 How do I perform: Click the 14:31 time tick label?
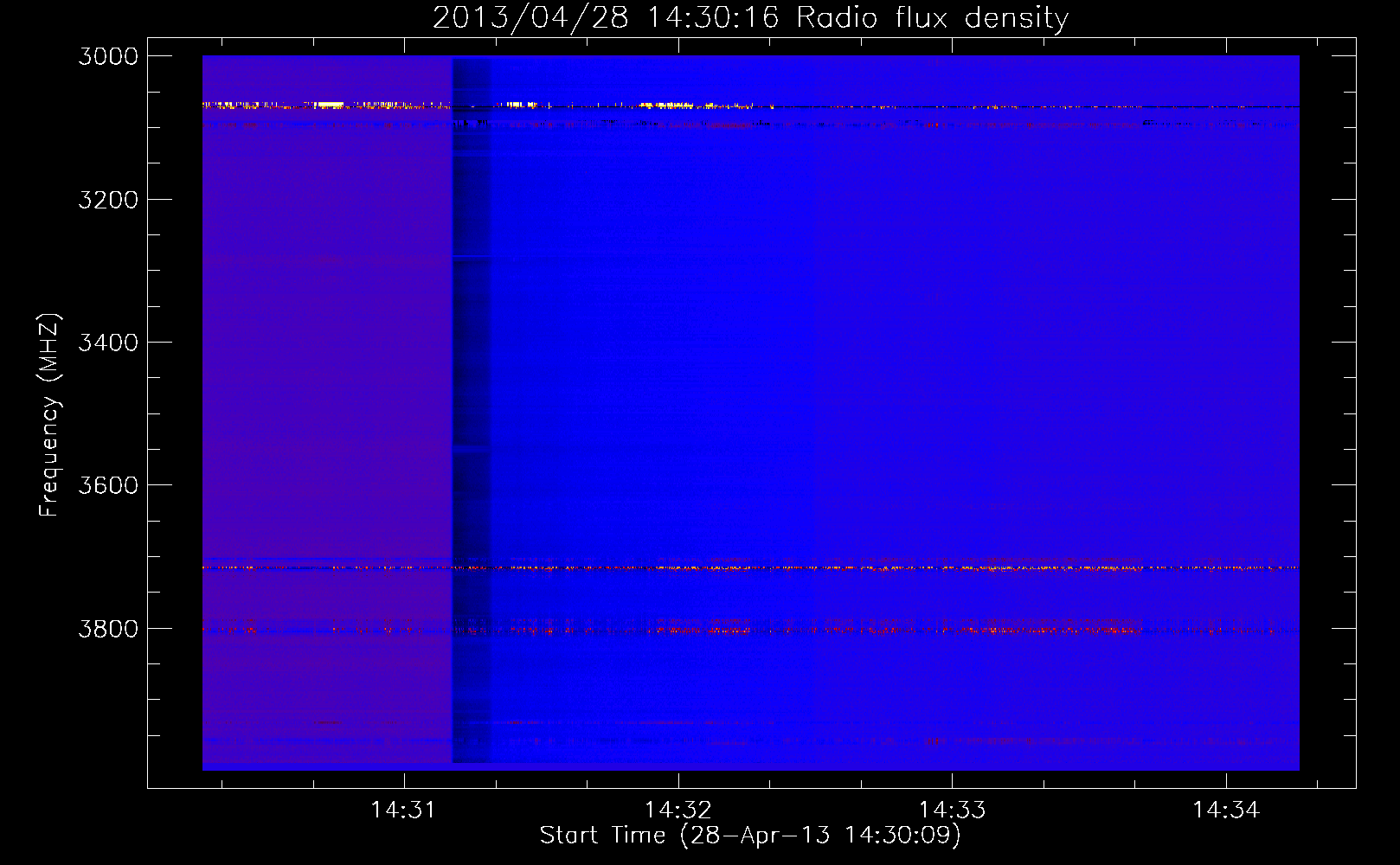tap(403, 810)
